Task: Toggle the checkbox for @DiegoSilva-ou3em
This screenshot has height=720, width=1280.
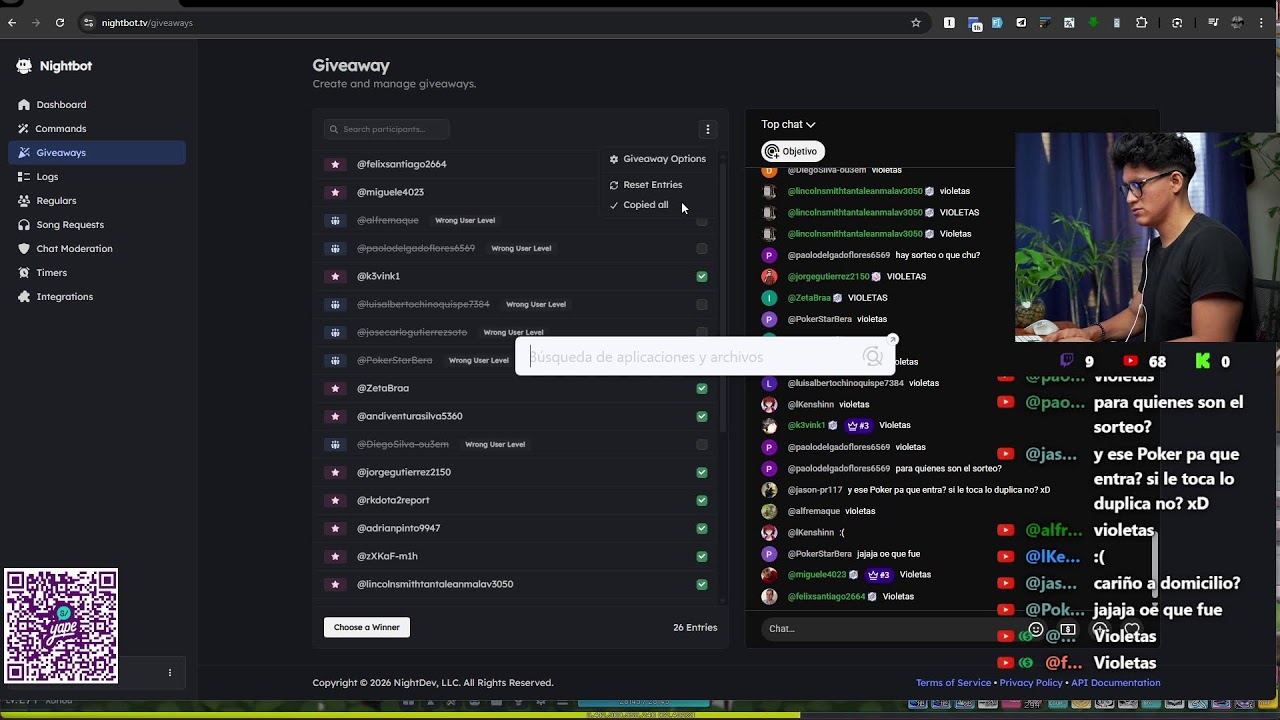Action: pyautogui.click(x=702, y=444)
